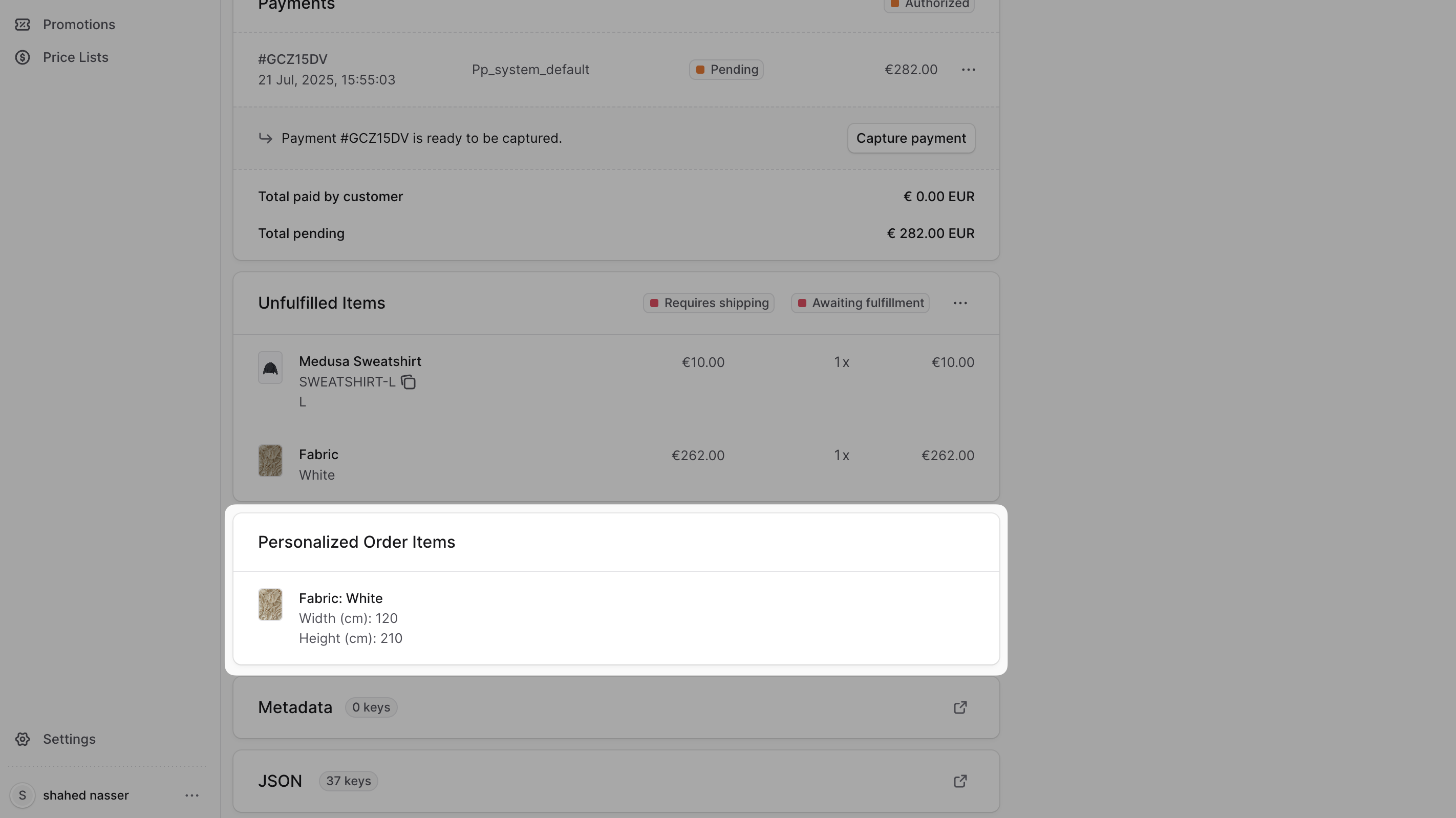Image resolution: width=1456 pixels, height=818 pixels.
Task: Select Promotions in the sidebar menu
Action: coord(80,24)
